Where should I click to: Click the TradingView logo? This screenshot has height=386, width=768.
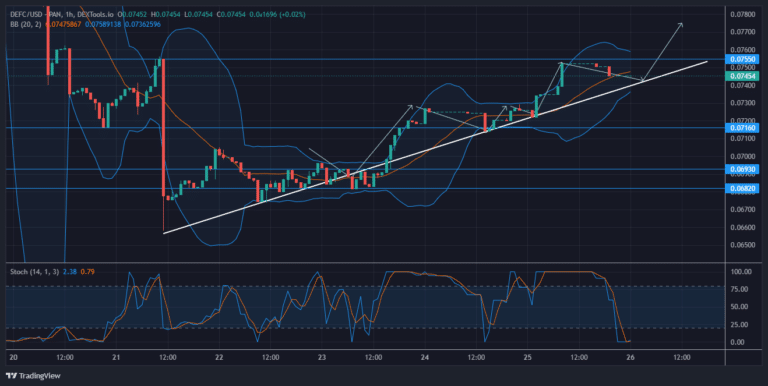point(33,376)
